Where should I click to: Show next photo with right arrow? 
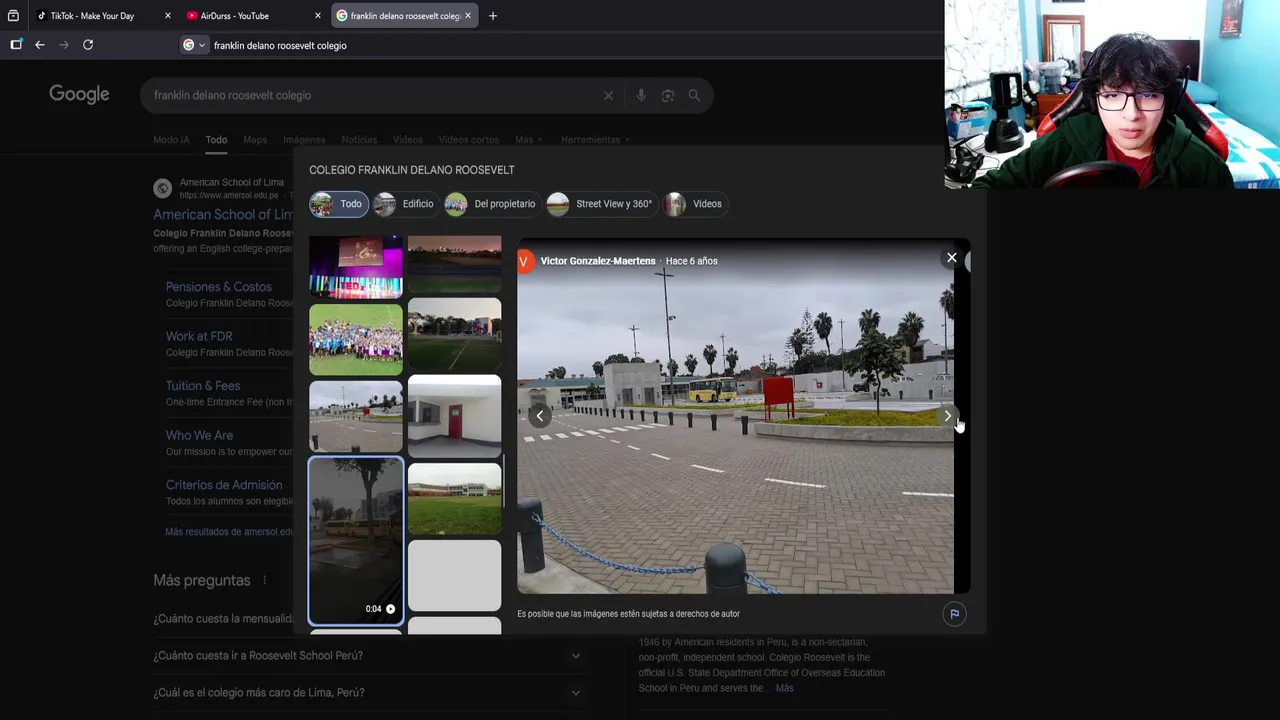[948, 416]
